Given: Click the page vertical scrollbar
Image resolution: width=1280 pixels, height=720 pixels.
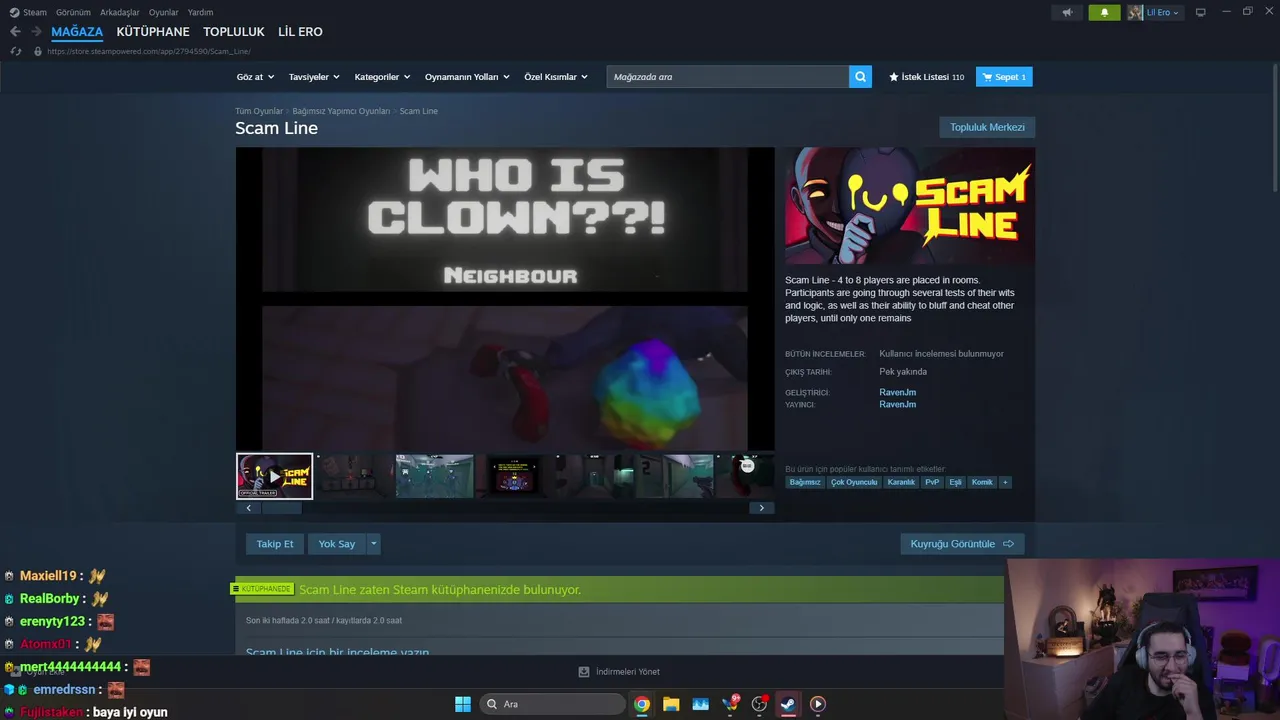Looking at the screenshot, I should 1275,127.
